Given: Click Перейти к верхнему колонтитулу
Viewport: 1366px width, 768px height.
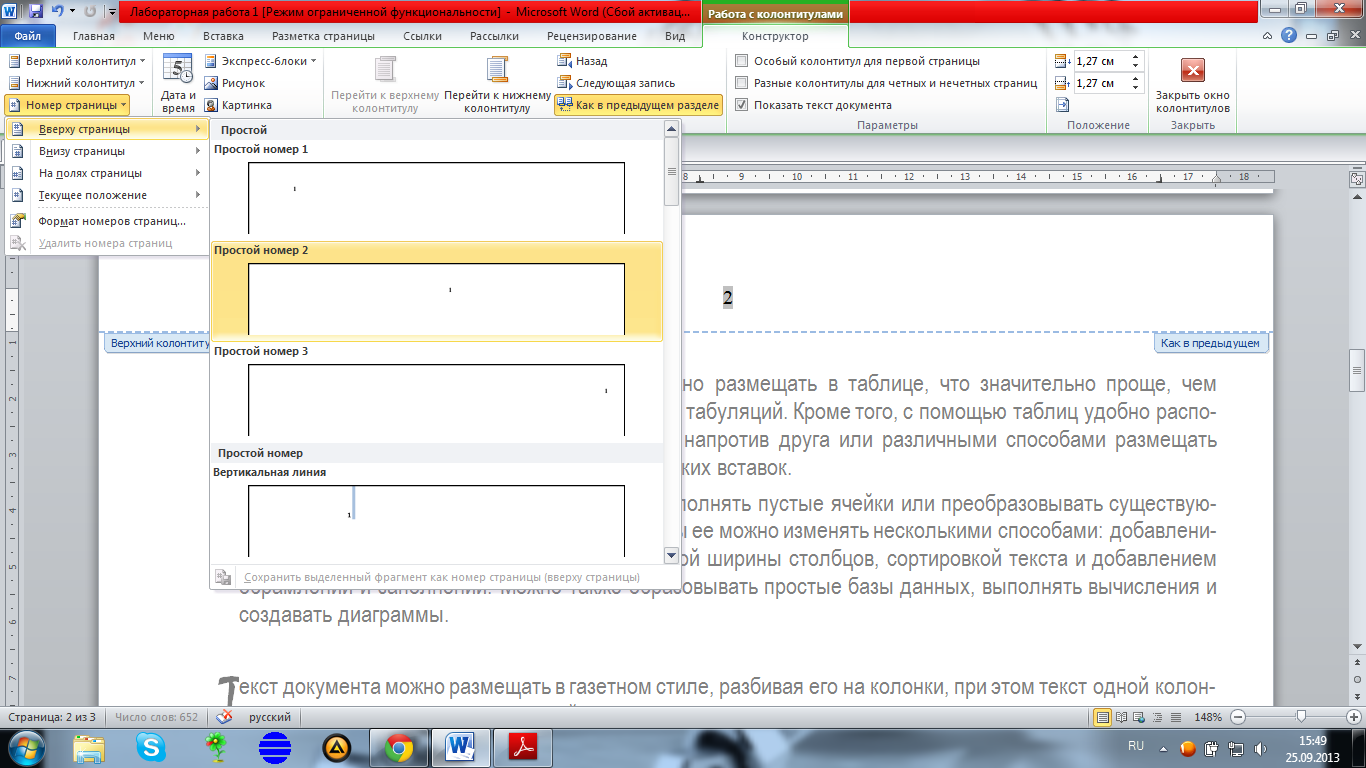Looking at the screenshot, I should (385, 84).
